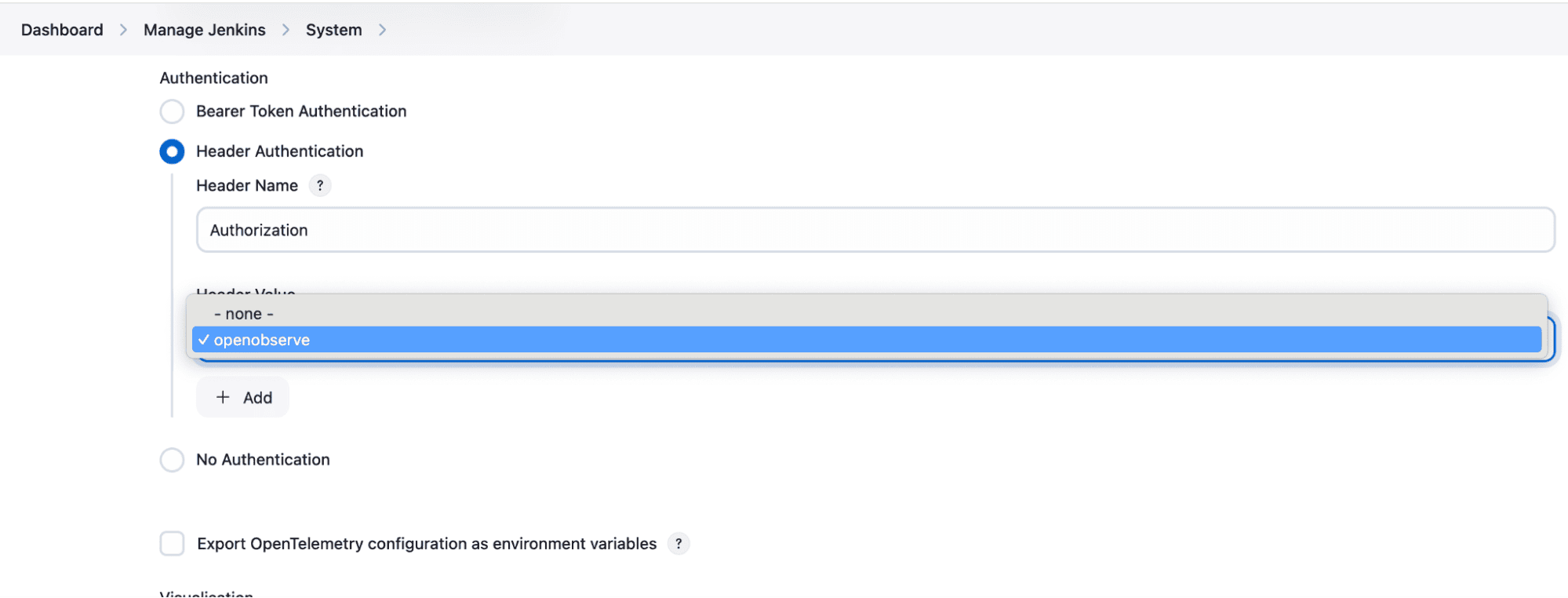Expand the chevron after Manage Jenkins breadcrumb

[x=286, y=30]
